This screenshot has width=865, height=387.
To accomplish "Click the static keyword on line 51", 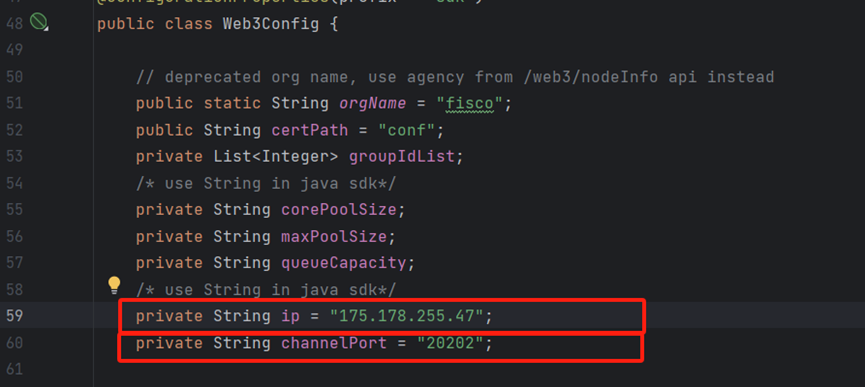I will [232, 104].
